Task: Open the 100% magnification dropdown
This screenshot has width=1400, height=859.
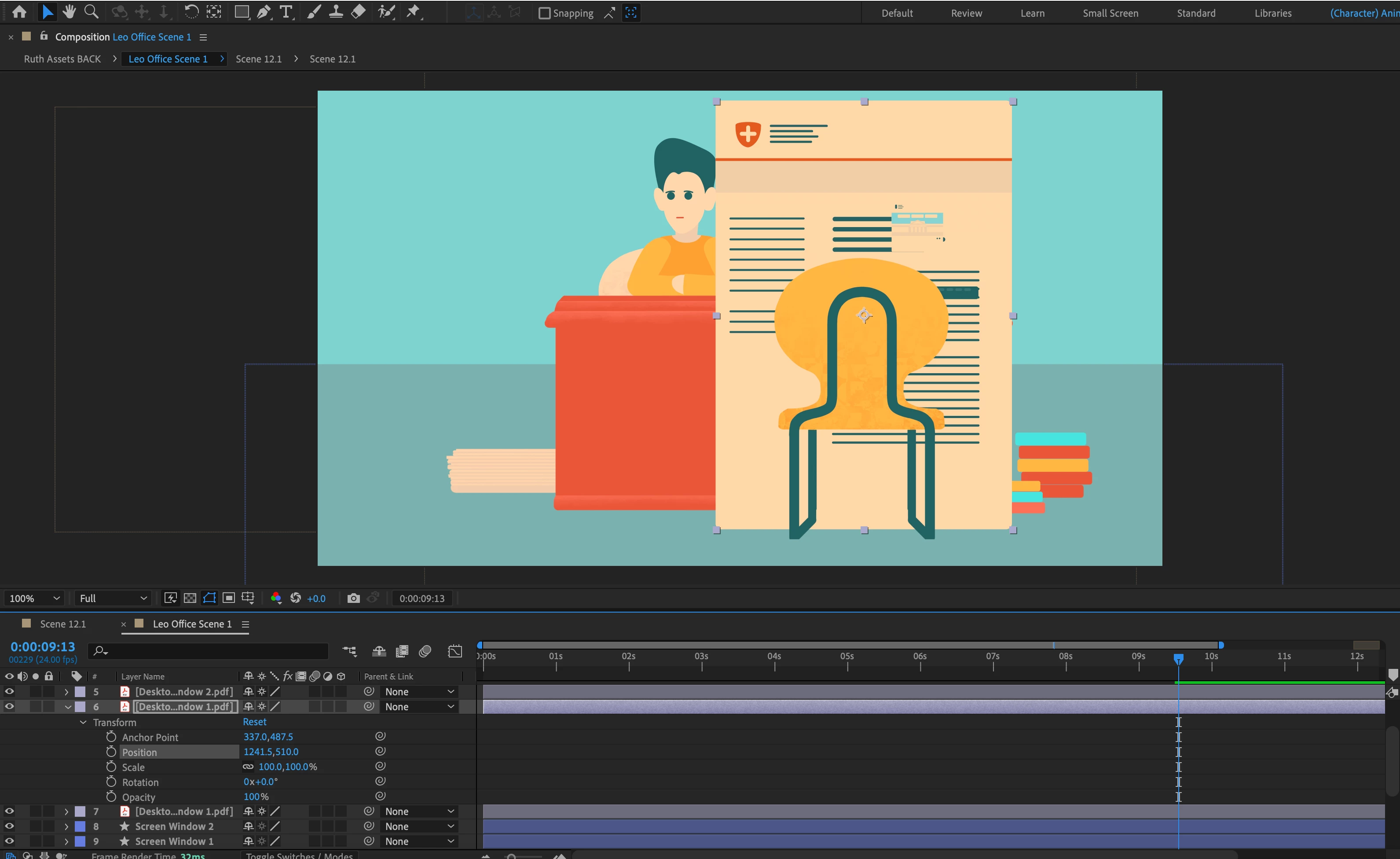Action: (x=34, y=598)
